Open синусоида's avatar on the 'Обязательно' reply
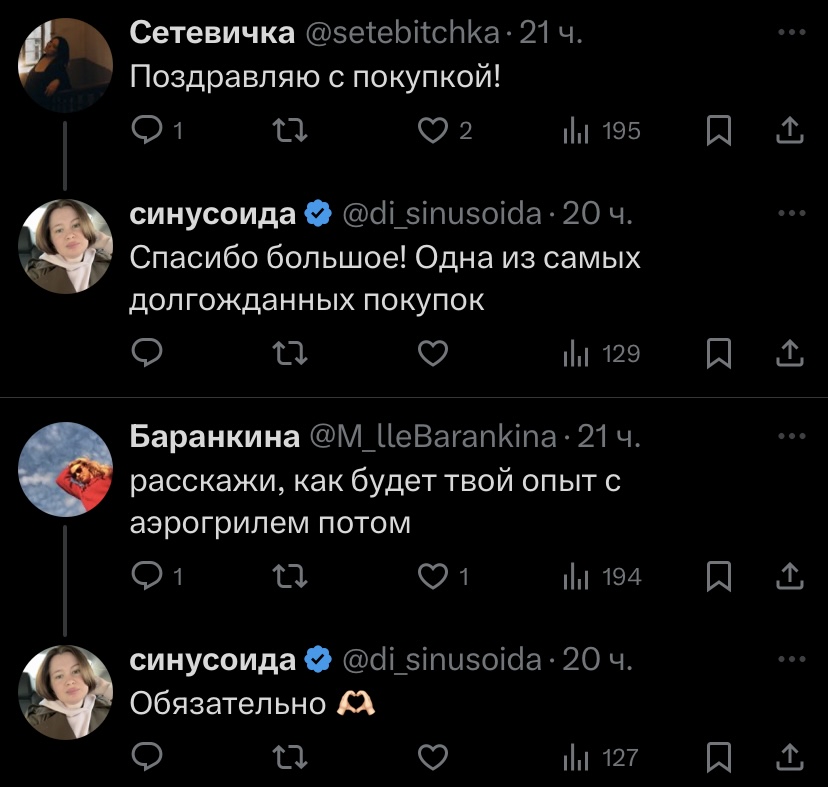The image size is (828, 787). point(66,692)
